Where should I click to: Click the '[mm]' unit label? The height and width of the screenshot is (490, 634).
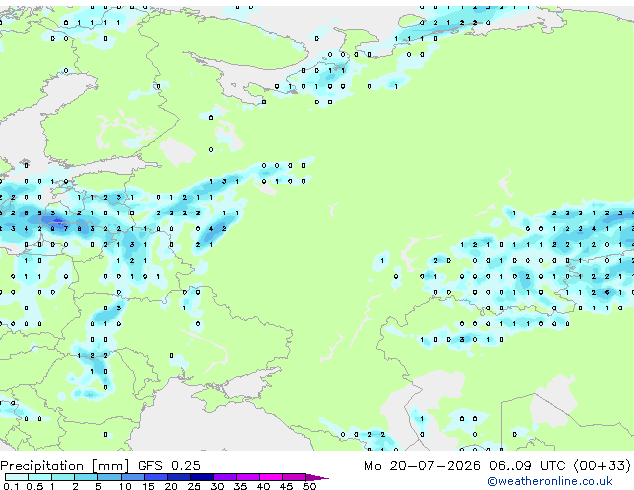click(x=110, y=467)
